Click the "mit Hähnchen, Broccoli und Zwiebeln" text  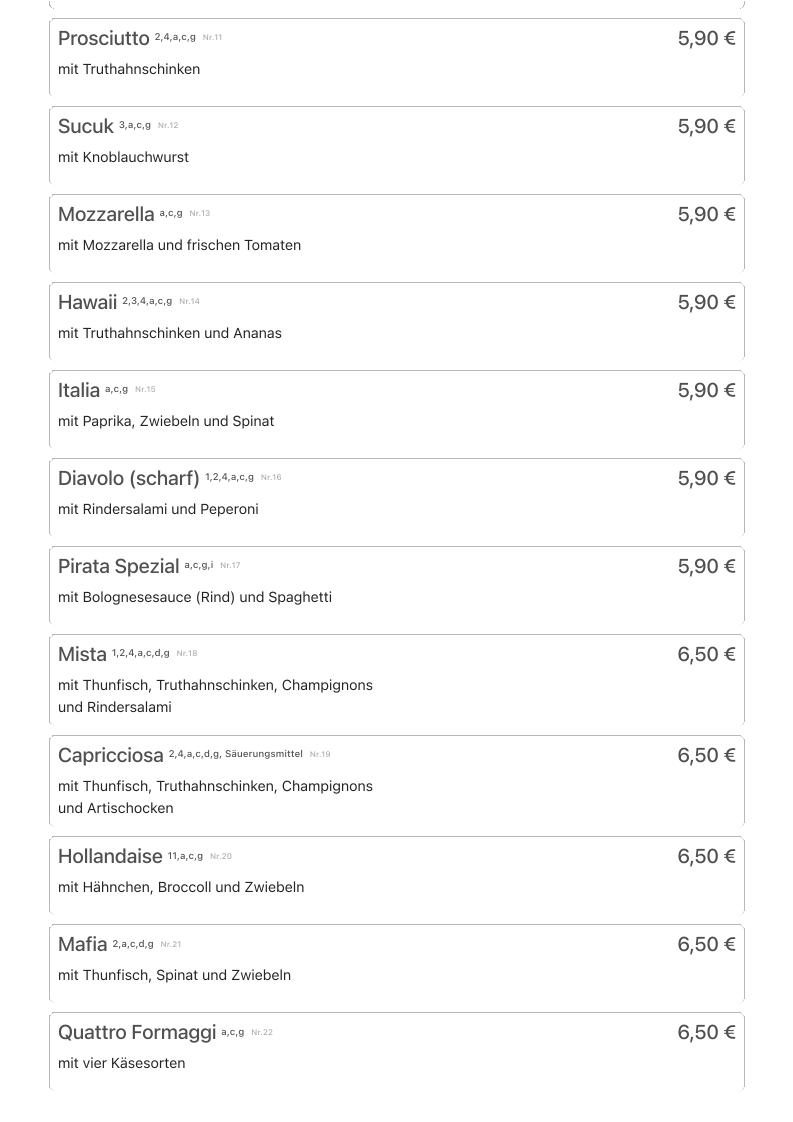(181, 887)
